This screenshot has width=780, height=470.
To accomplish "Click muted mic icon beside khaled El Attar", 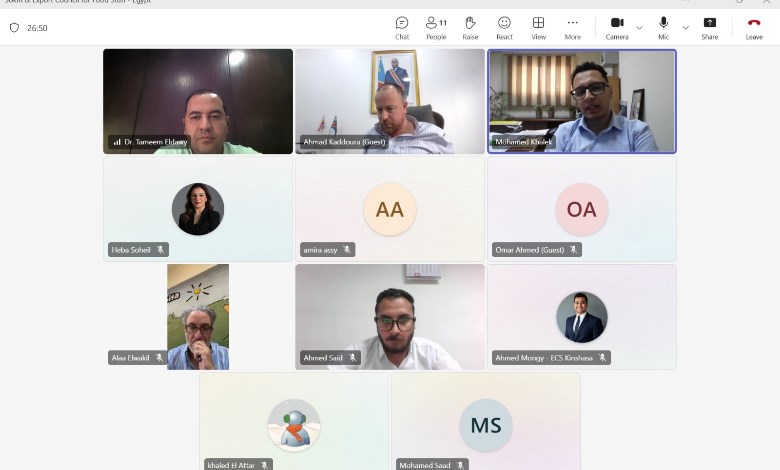I will pyautogui.click(x=264, y=466).
